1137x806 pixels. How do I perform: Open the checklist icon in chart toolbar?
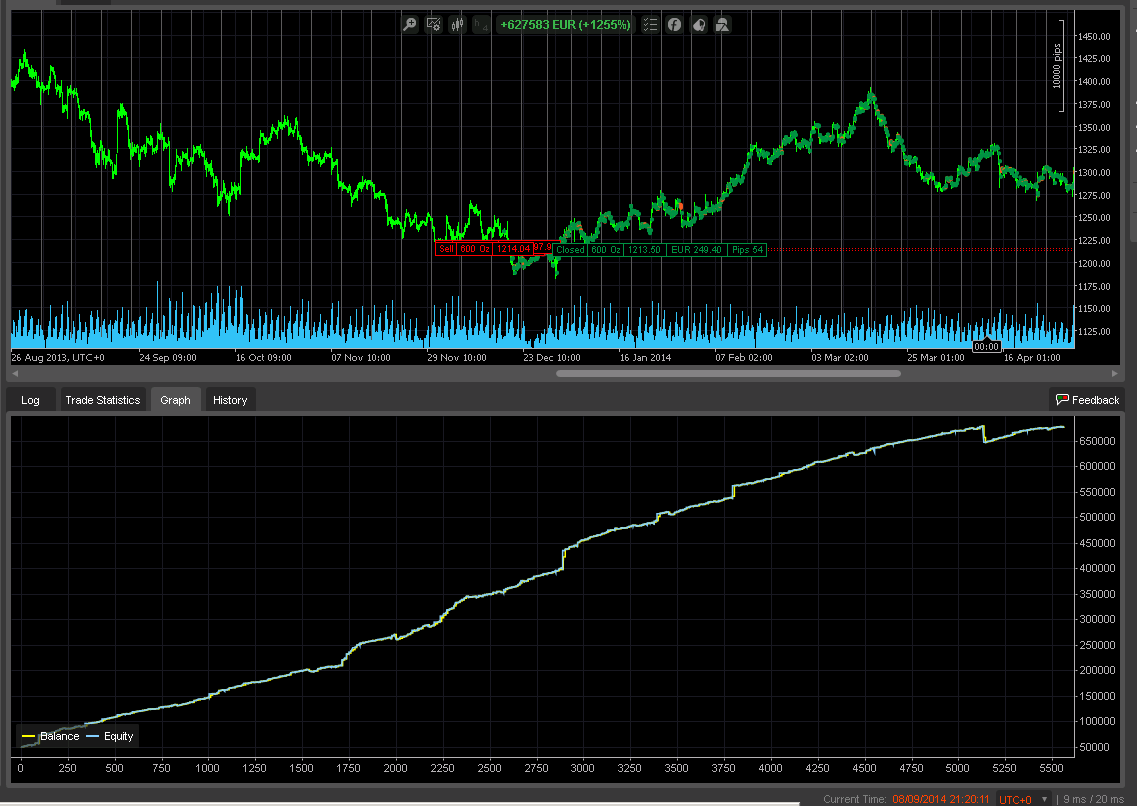point(650,25)
